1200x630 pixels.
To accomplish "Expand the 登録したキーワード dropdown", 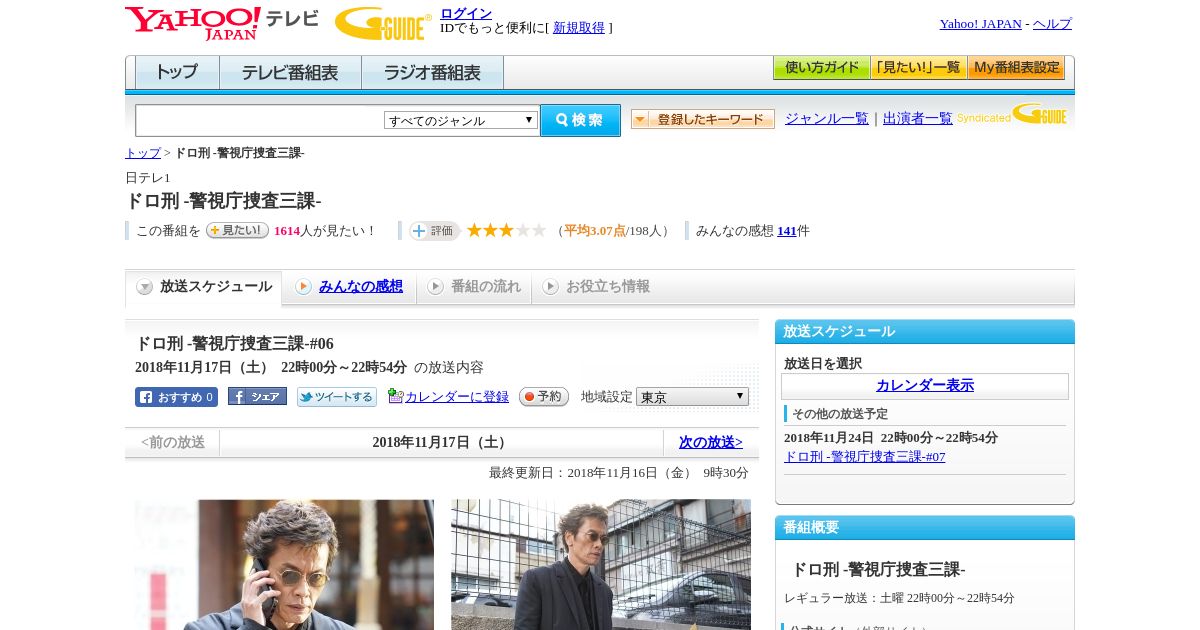I will tap(703, 119).
